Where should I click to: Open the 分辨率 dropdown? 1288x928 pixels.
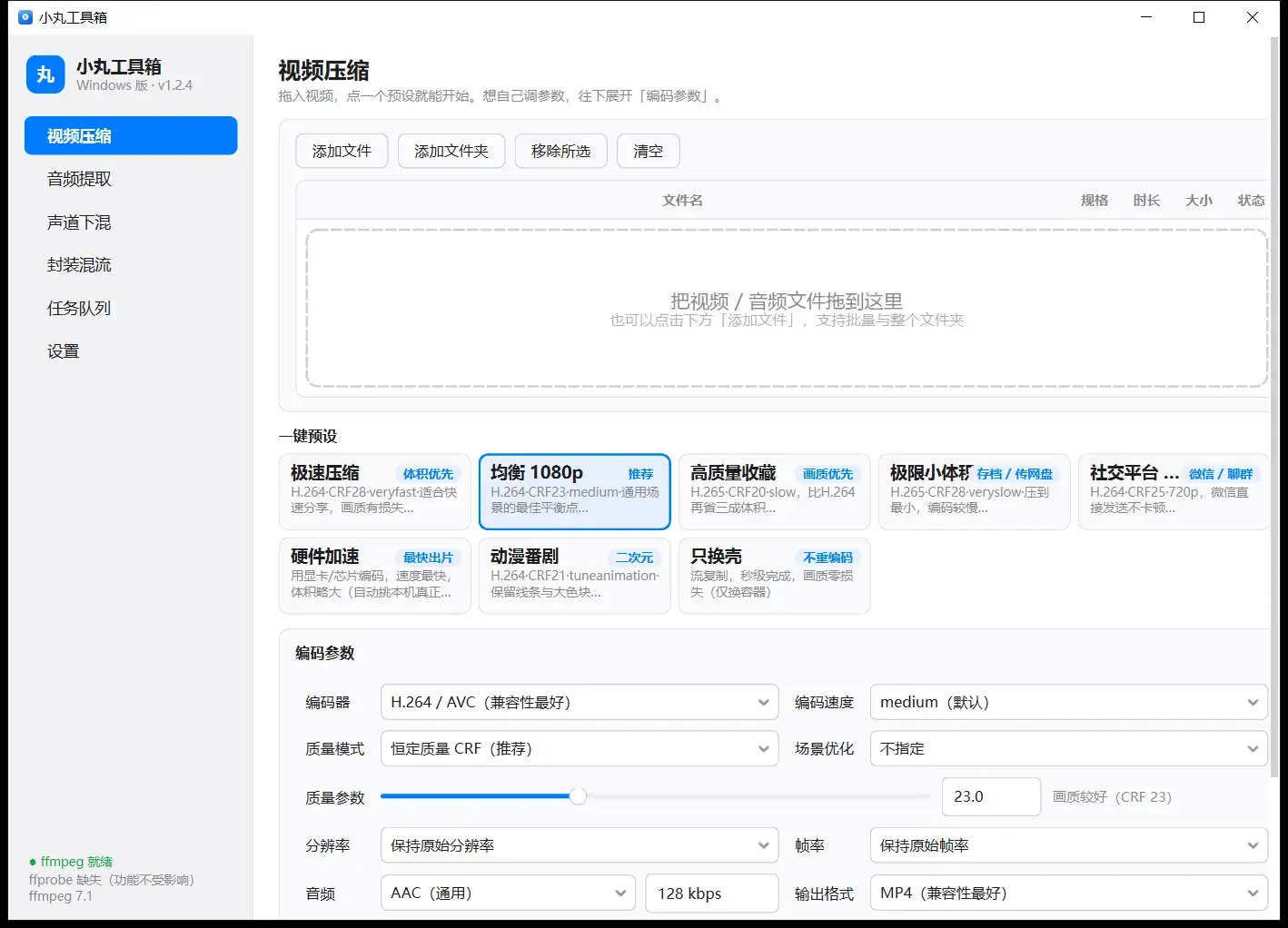[x=580, y=845]
